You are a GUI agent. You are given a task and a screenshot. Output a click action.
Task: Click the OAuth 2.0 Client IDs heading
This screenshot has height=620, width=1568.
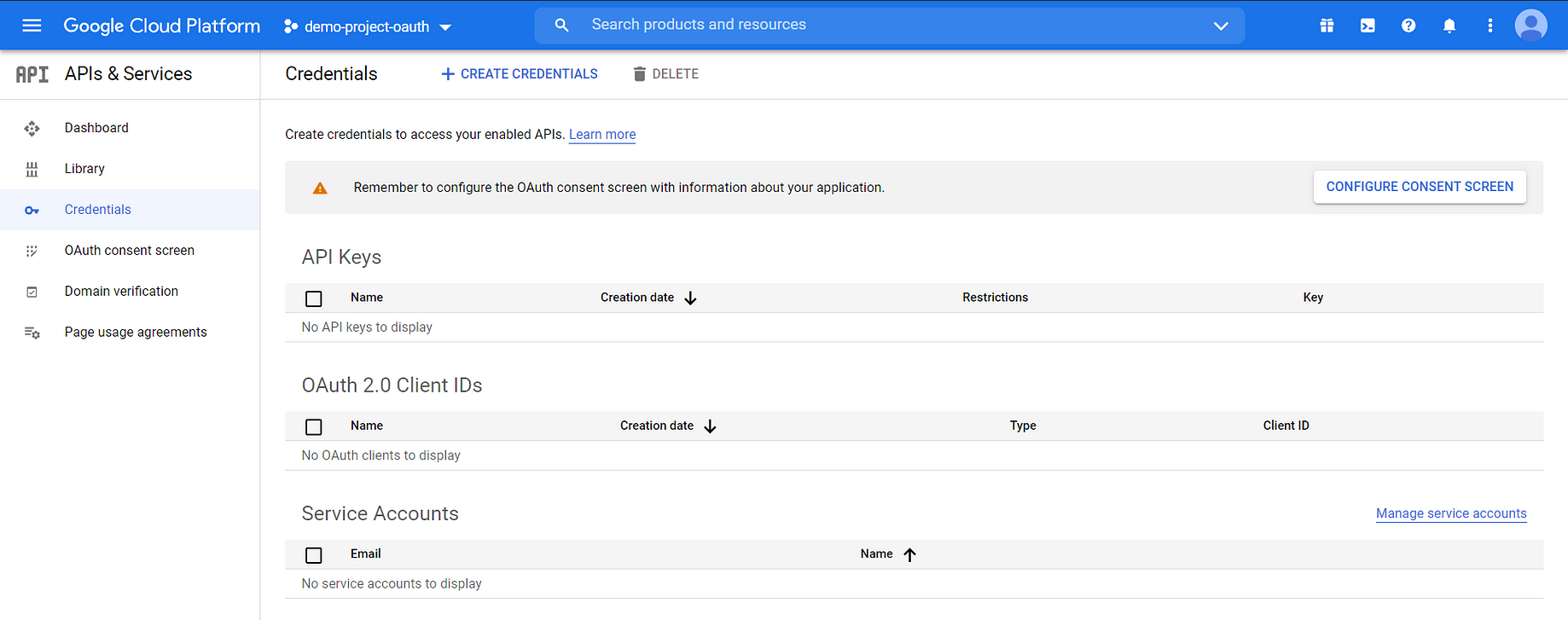(x=392, y=385)
